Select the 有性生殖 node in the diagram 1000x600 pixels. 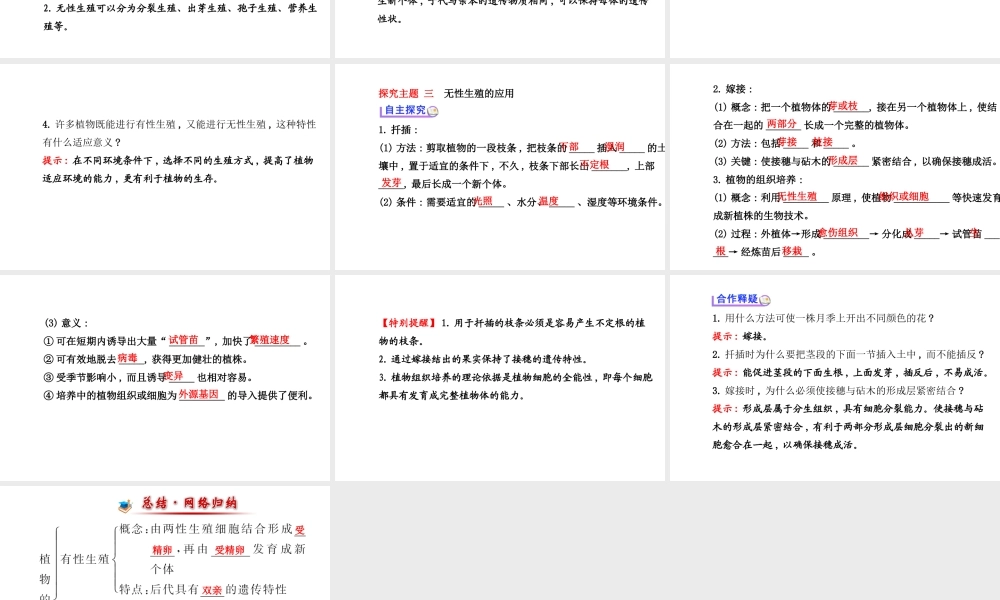coord(85,559)
